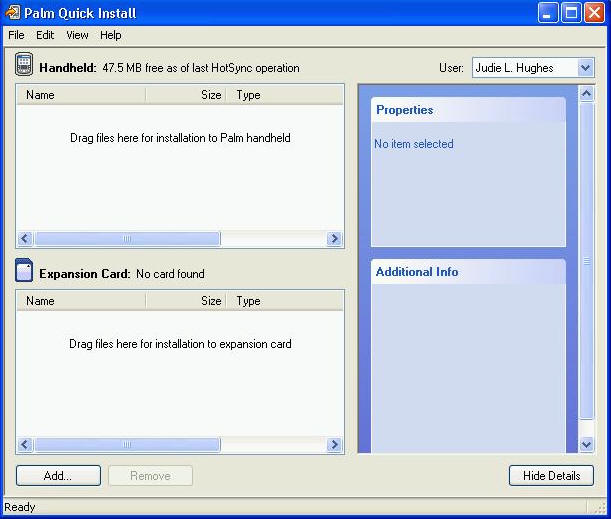Sort handheld list by Size column
The width and height of the screenshot is (611, 519).
186,95
